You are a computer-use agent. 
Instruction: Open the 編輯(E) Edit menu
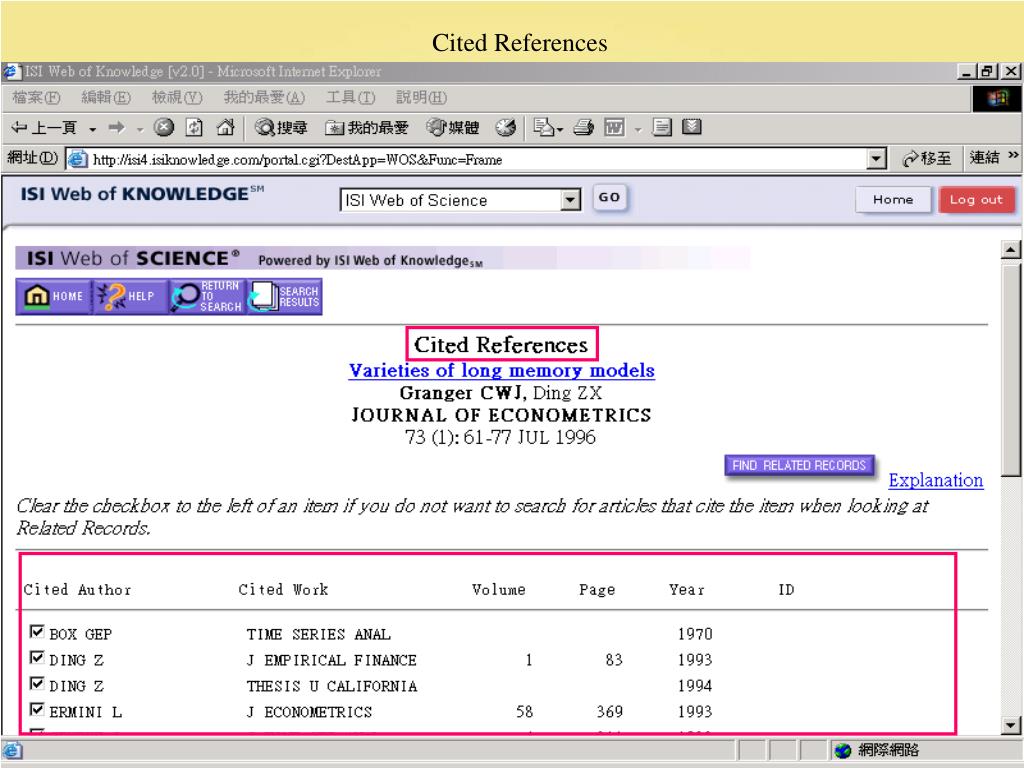106,98
